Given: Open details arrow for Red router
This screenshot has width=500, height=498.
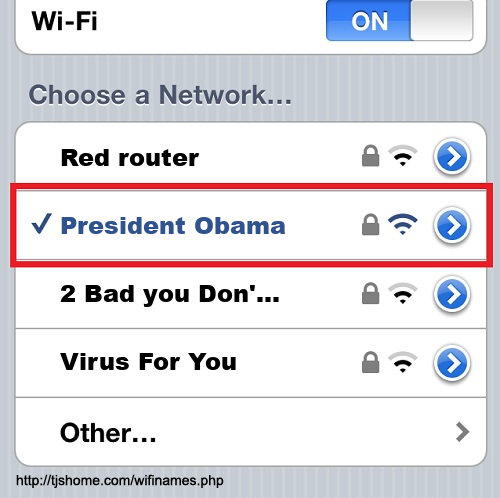Looking at the screenshot, I should (452, 157).
